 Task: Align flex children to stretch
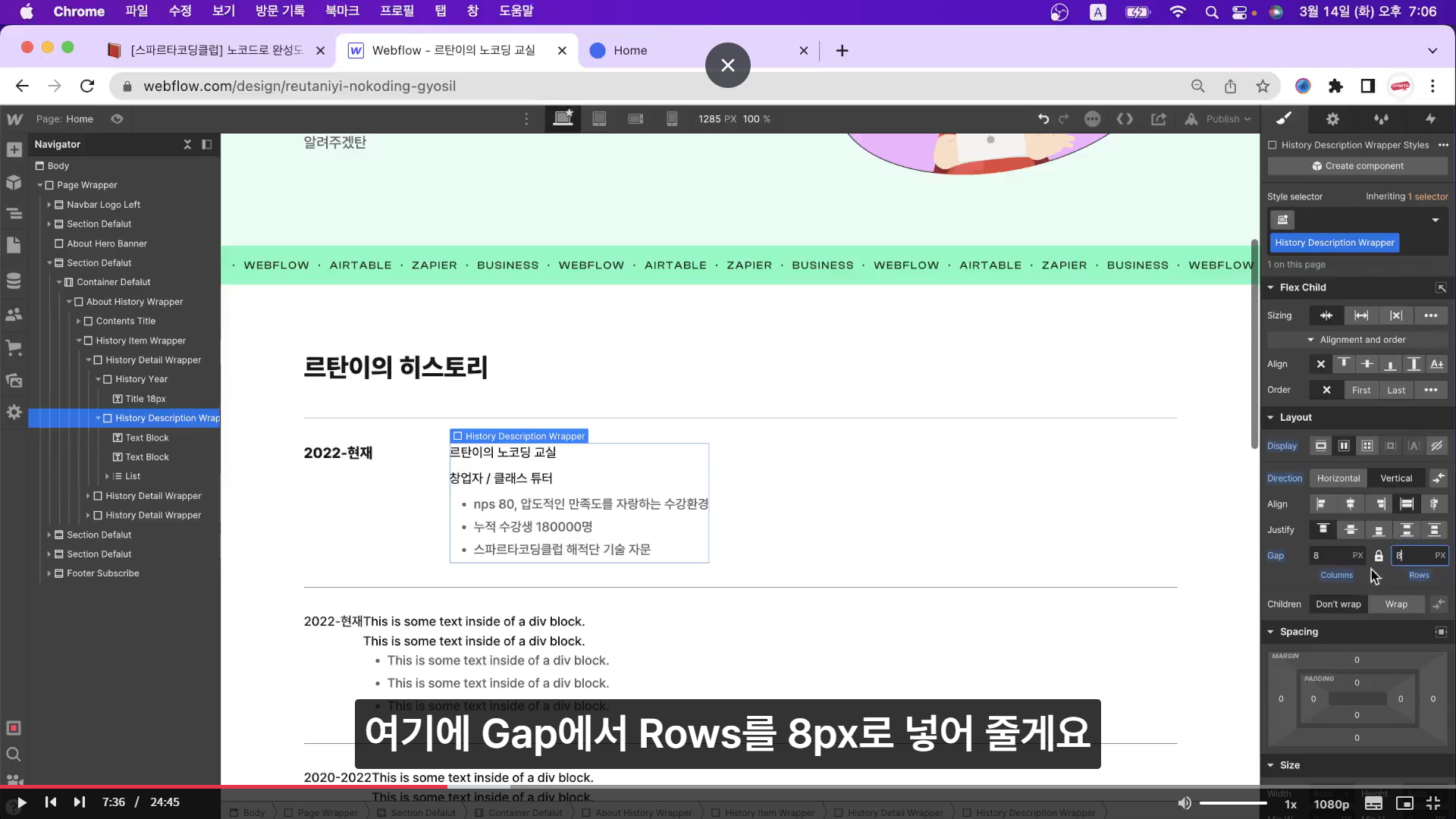[1407, 504]
